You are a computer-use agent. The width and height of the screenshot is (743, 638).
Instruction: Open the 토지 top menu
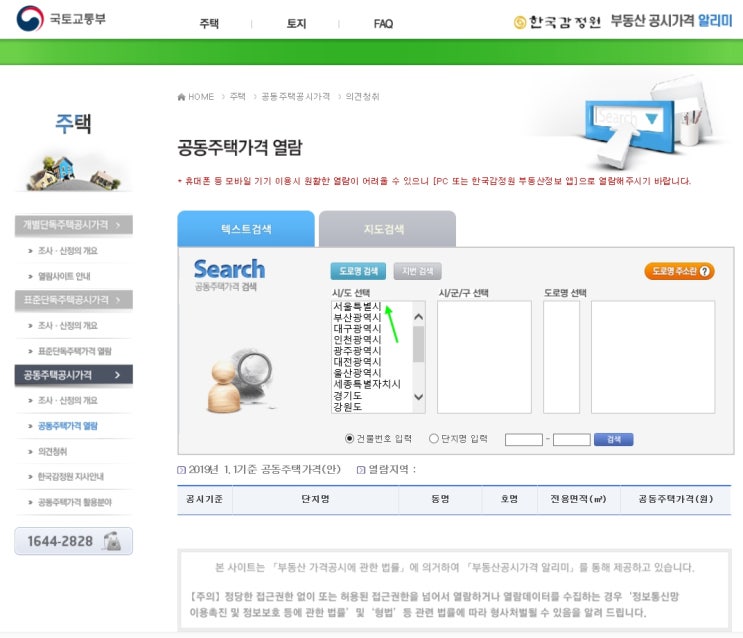(x=296, y=24)
